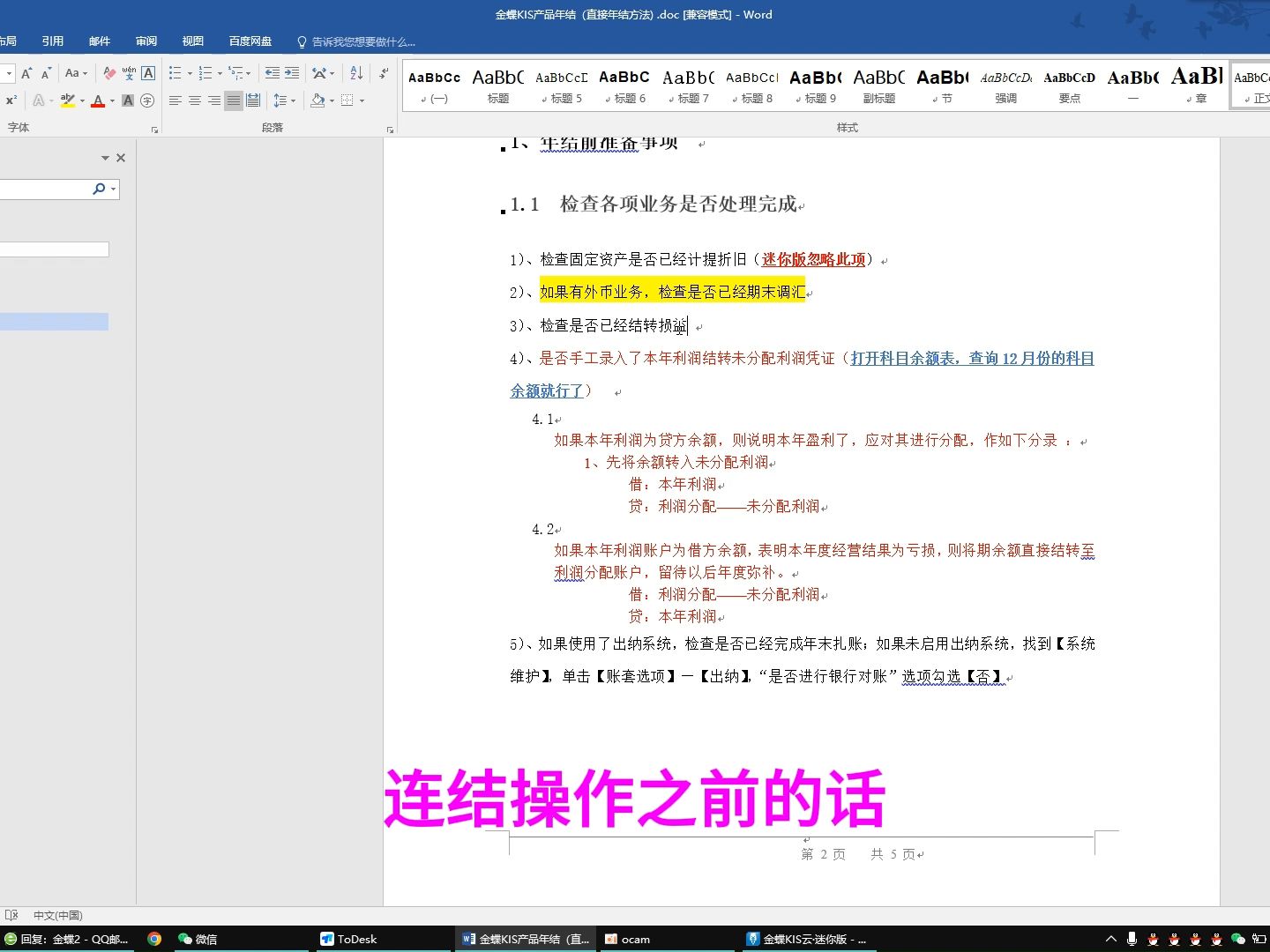Open the 邮件 ribbon tab

[x=100, y=41]
